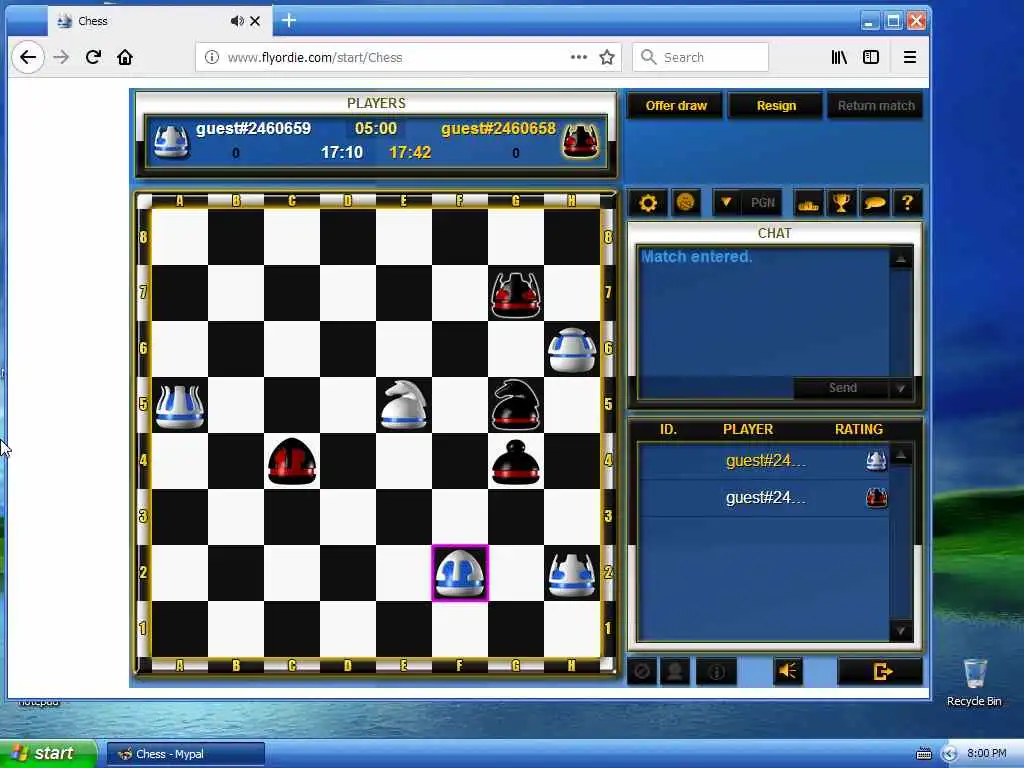The width and height of the screenshot is (1024, 768).
Task: Toggle sound speaker icon below player list
Action: (x=788, y=671)
